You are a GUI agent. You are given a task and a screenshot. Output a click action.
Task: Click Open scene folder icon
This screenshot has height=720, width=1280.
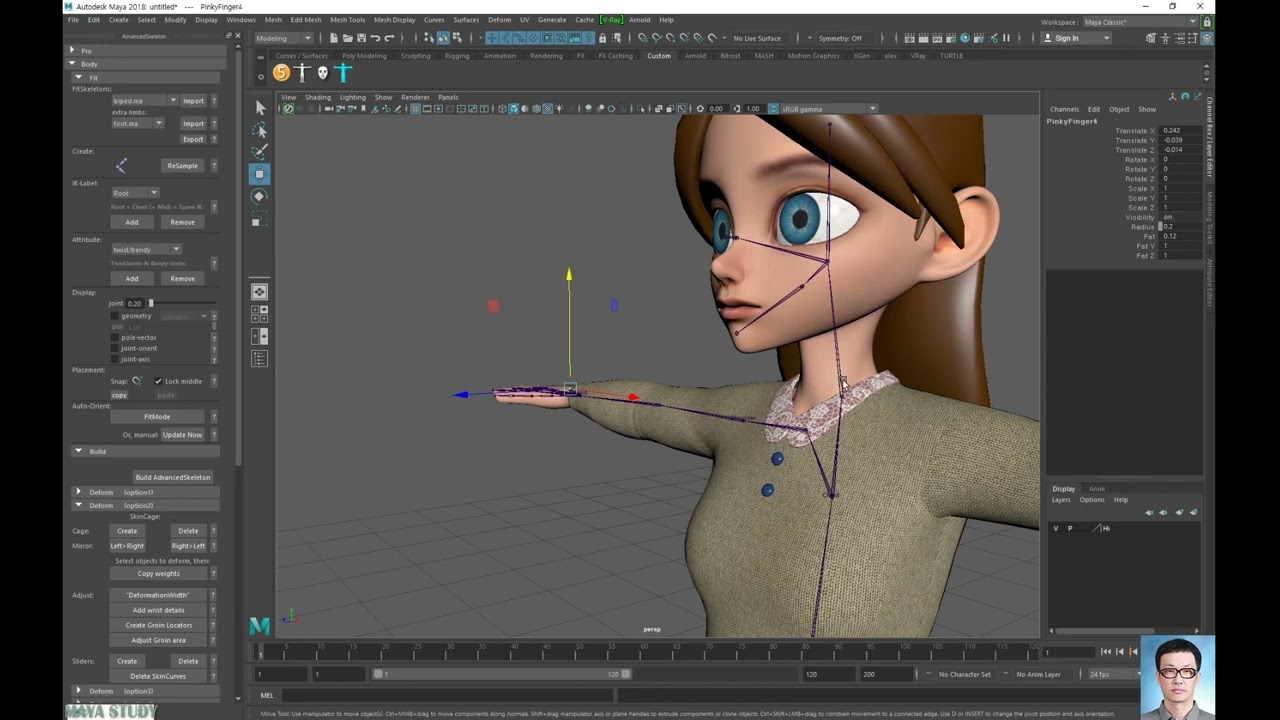(347, 38)
